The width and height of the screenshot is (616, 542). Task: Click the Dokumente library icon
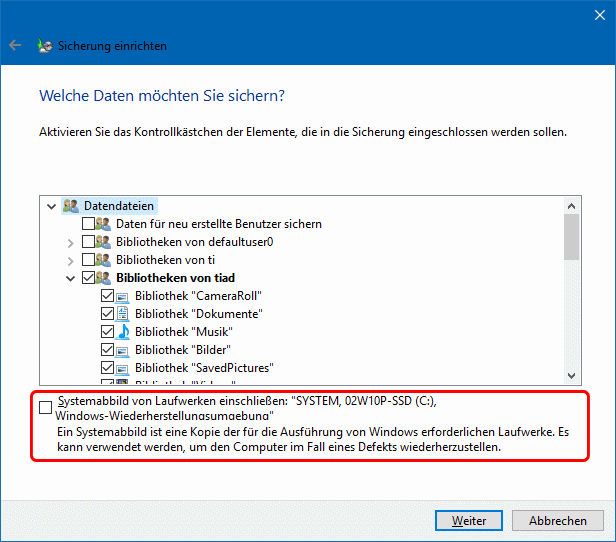pos(123,314)
